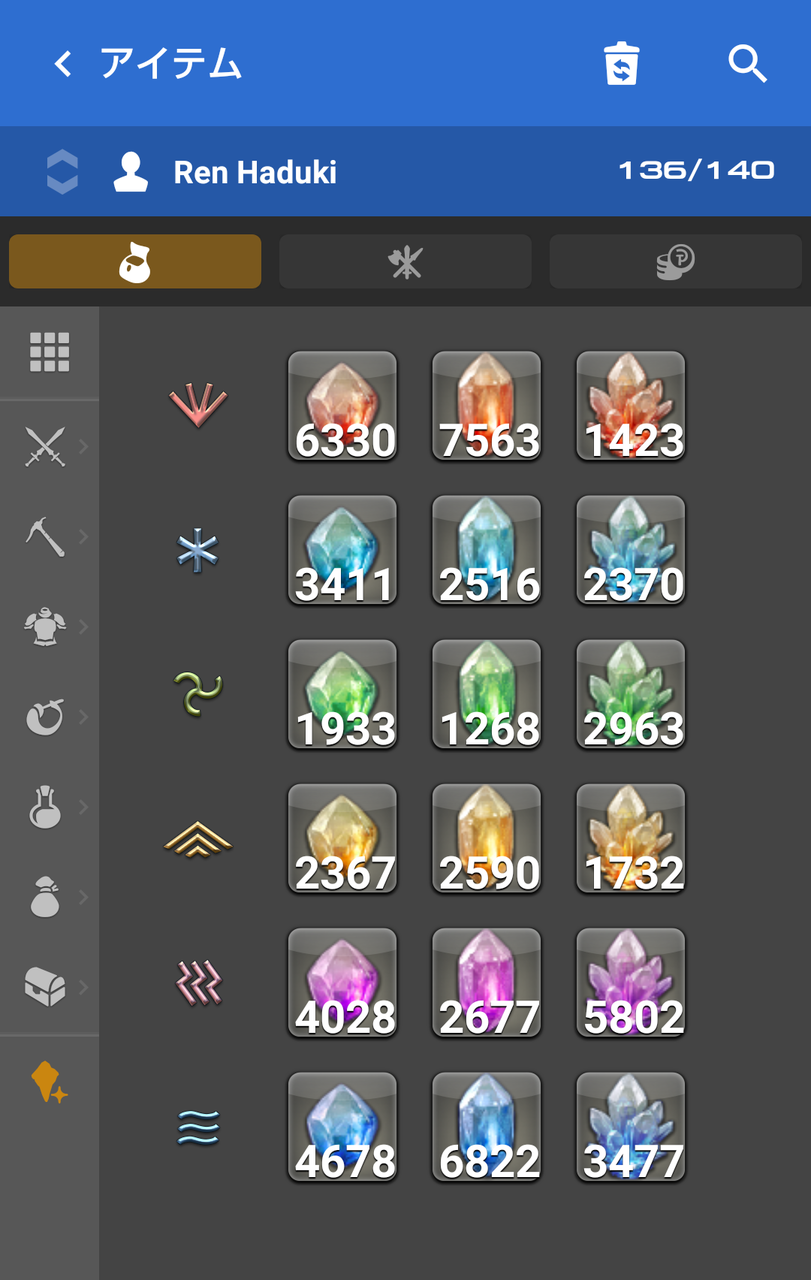The image size is (811, 1280).
Task: Select the water crystal with 6822
Action: (x=486, y=1127)
